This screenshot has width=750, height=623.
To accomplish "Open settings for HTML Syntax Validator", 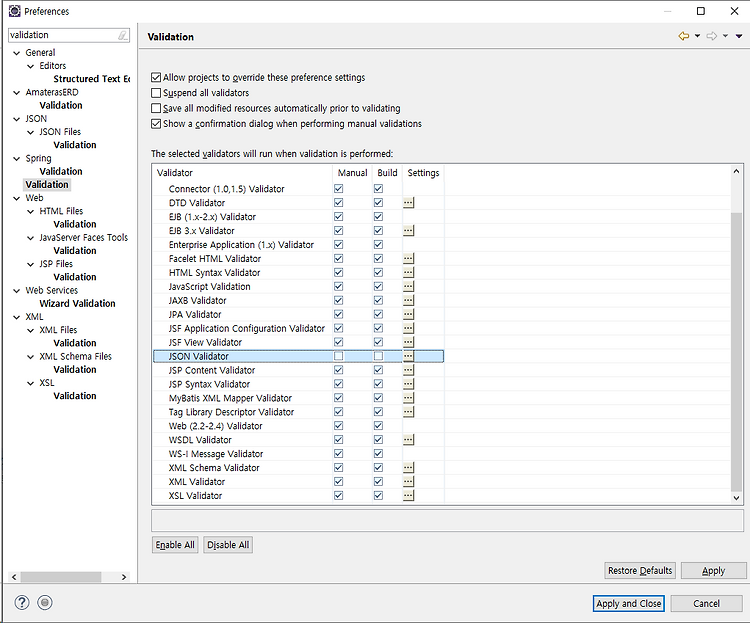I will 408,272.
